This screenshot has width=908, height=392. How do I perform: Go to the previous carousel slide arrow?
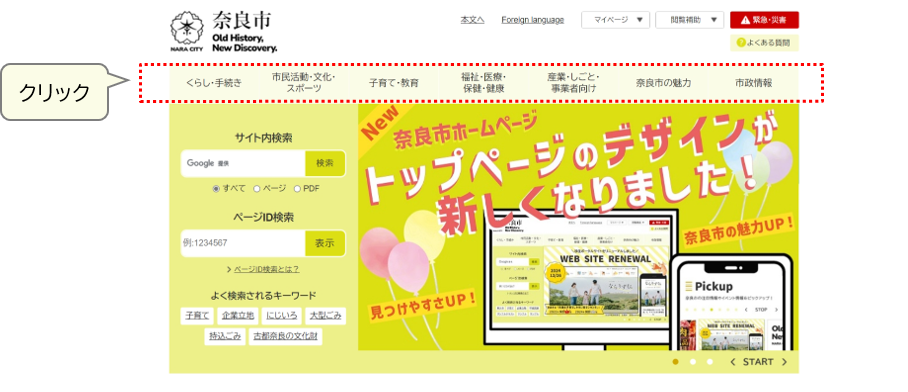click(733, 362)
